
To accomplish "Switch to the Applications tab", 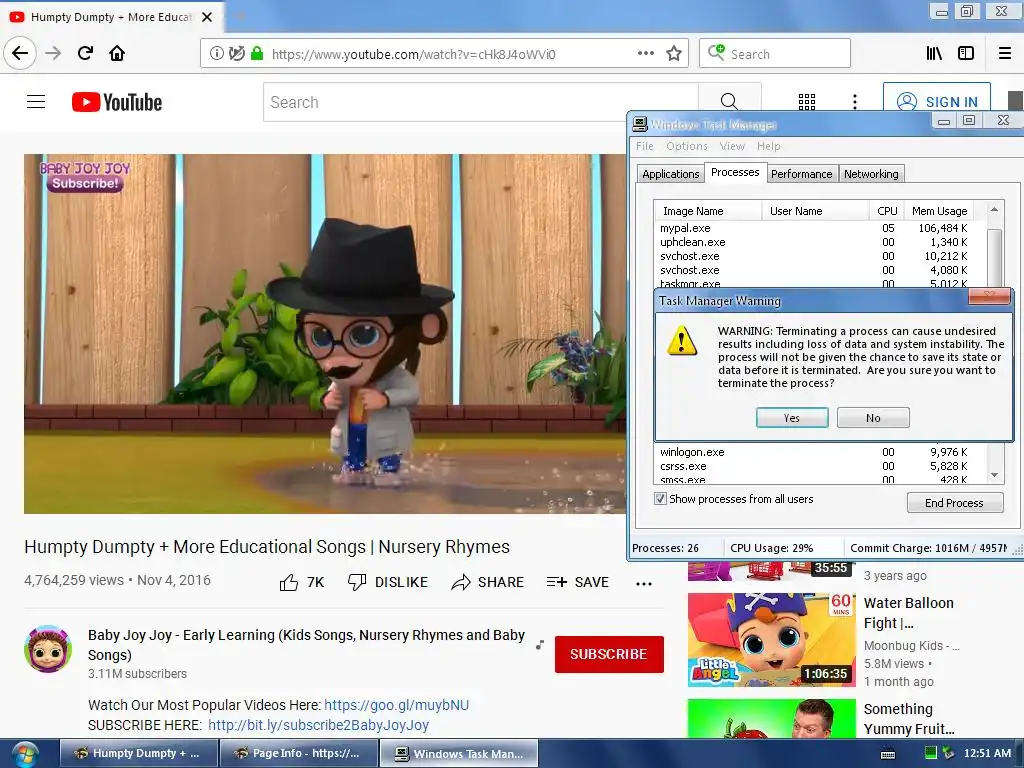I will [670, 174].
